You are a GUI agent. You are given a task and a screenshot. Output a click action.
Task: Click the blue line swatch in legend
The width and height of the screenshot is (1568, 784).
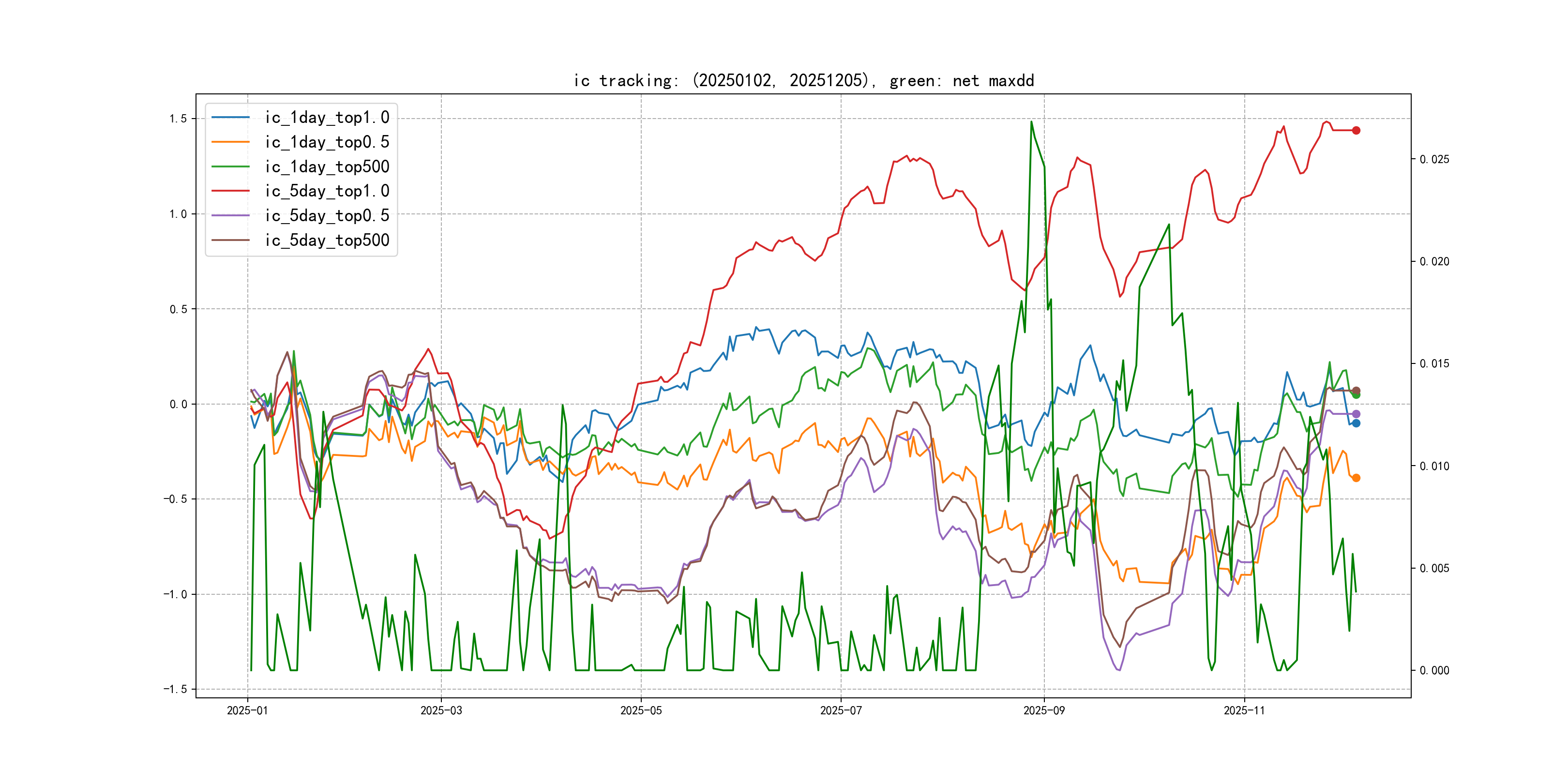click(x=231, y=118)
